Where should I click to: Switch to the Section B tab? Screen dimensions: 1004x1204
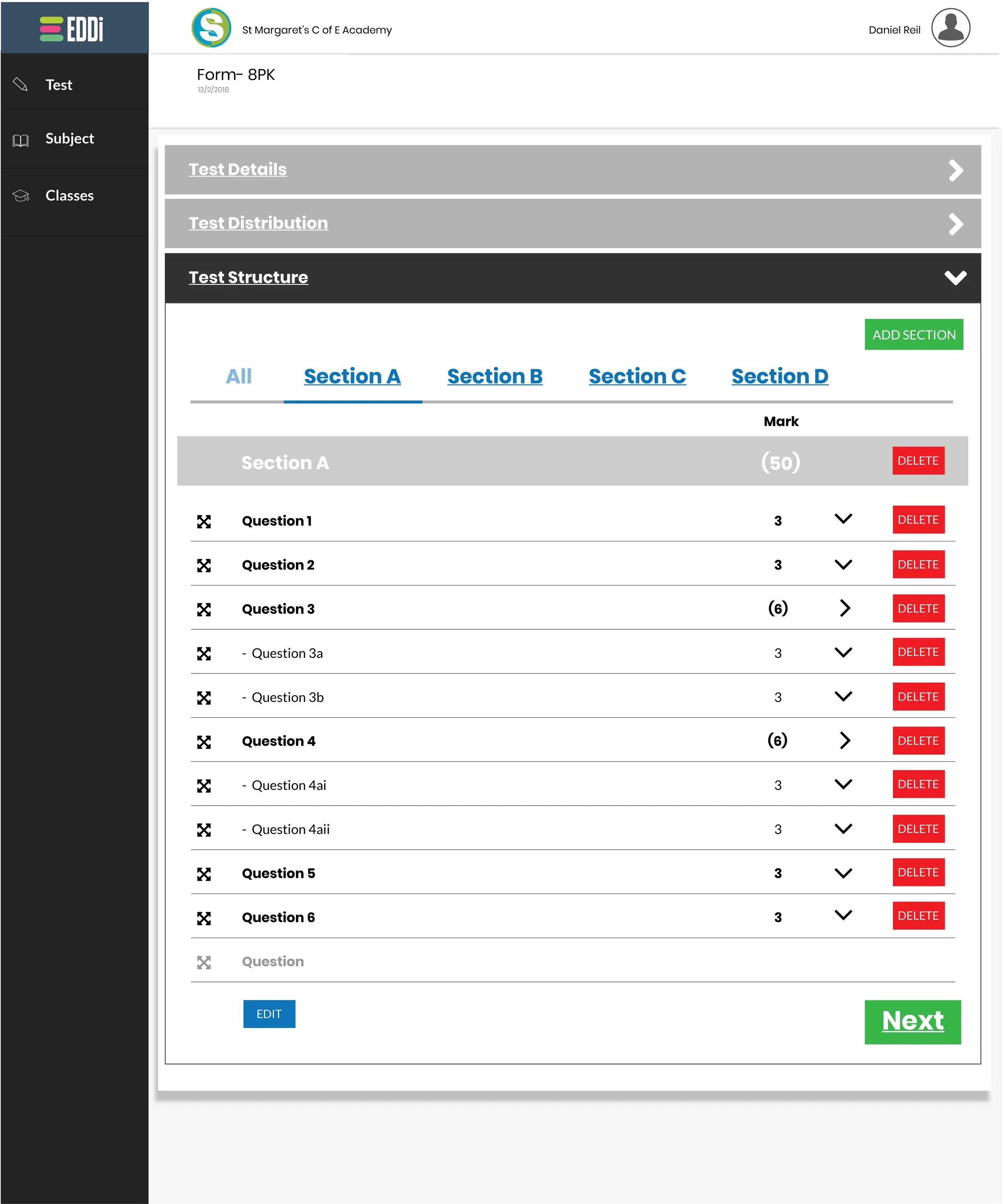[494, 376]
